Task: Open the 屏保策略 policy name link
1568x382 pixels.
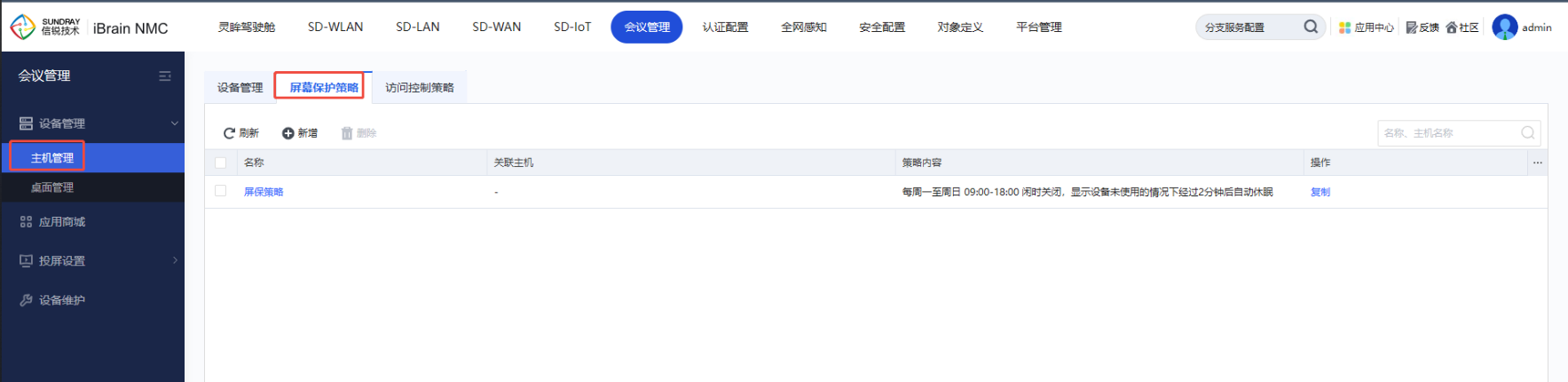Action: tap(264, 192)
